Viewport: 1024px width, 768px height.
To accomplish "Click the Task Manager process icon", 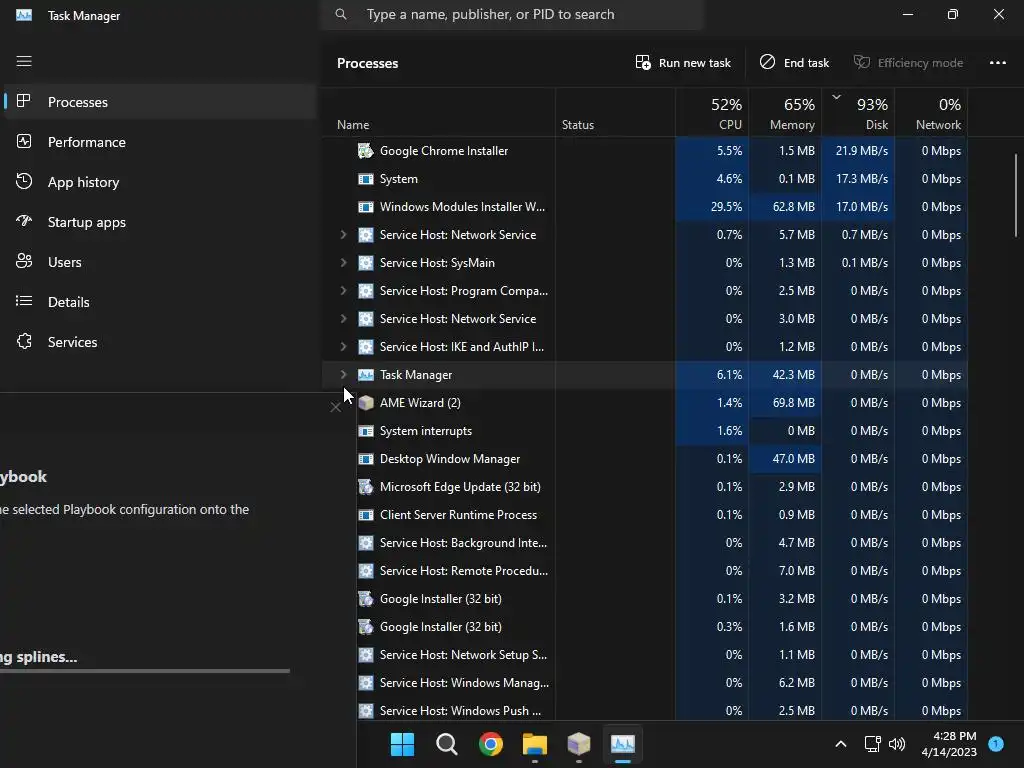I will (366, 375).
